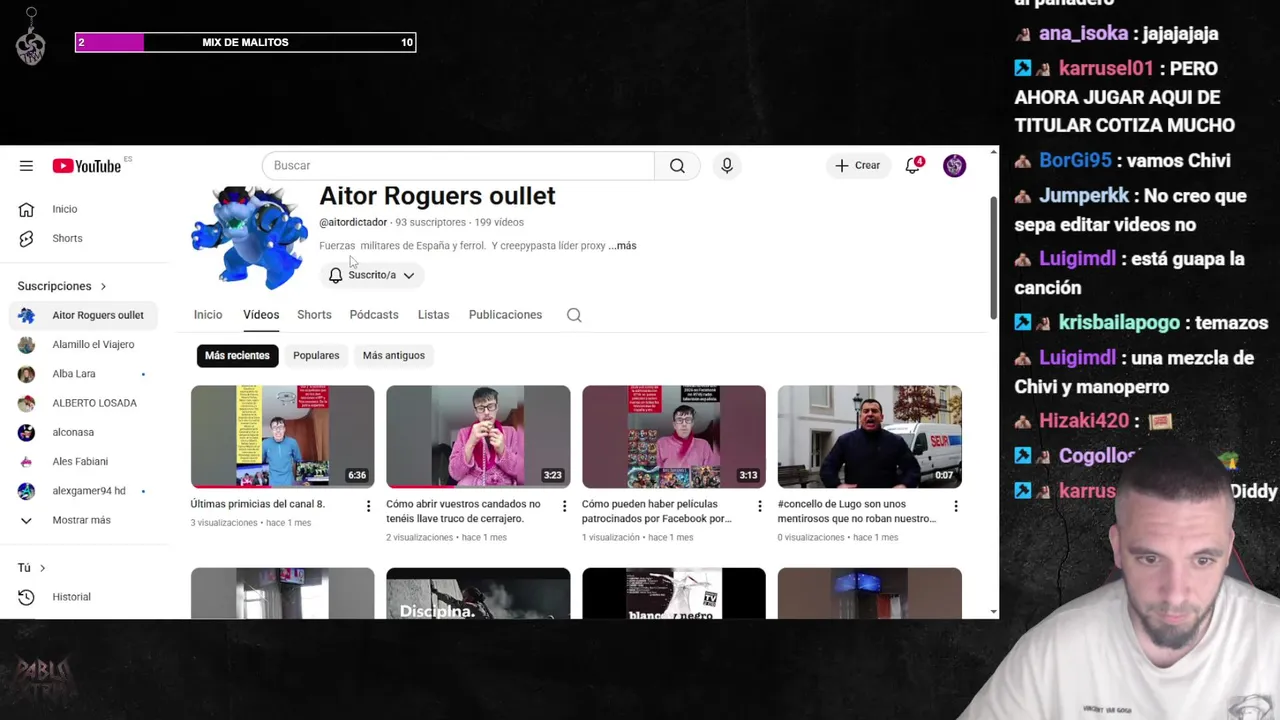This screenshot has height=720, width=1280.
Task: Click the page vertical scrollbar
Action: [993, 256]
